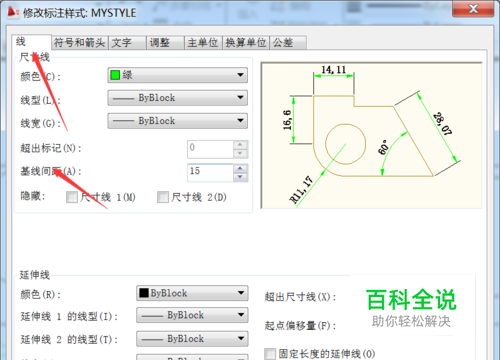Click the green color swatch in 颜色 dropdown
Image resolution: width=500 pixels, height=360 pixels.
pyautogui.click(x=115, y=75)
